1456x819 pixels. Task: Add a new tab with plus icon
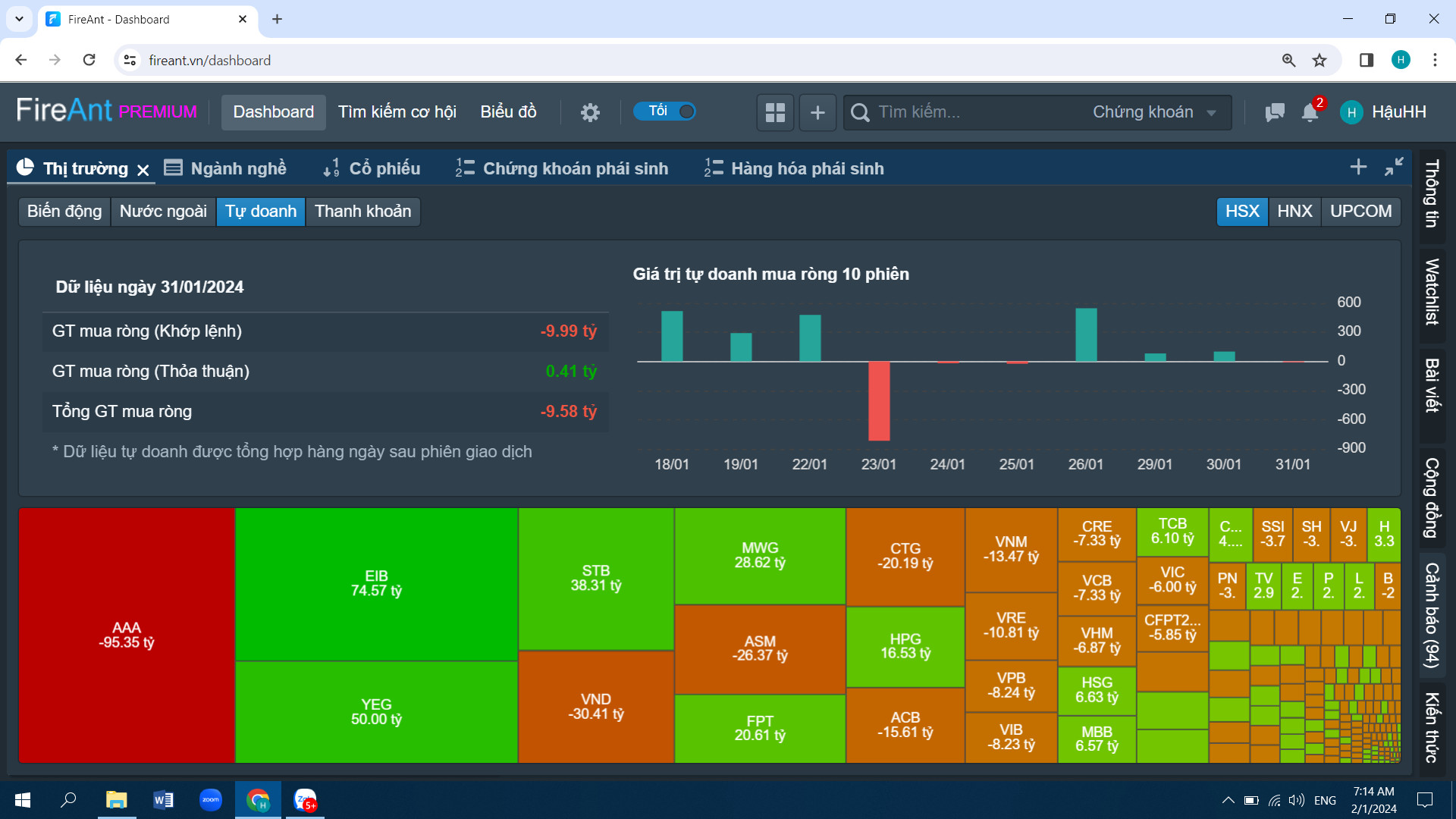pos(1358,167)
